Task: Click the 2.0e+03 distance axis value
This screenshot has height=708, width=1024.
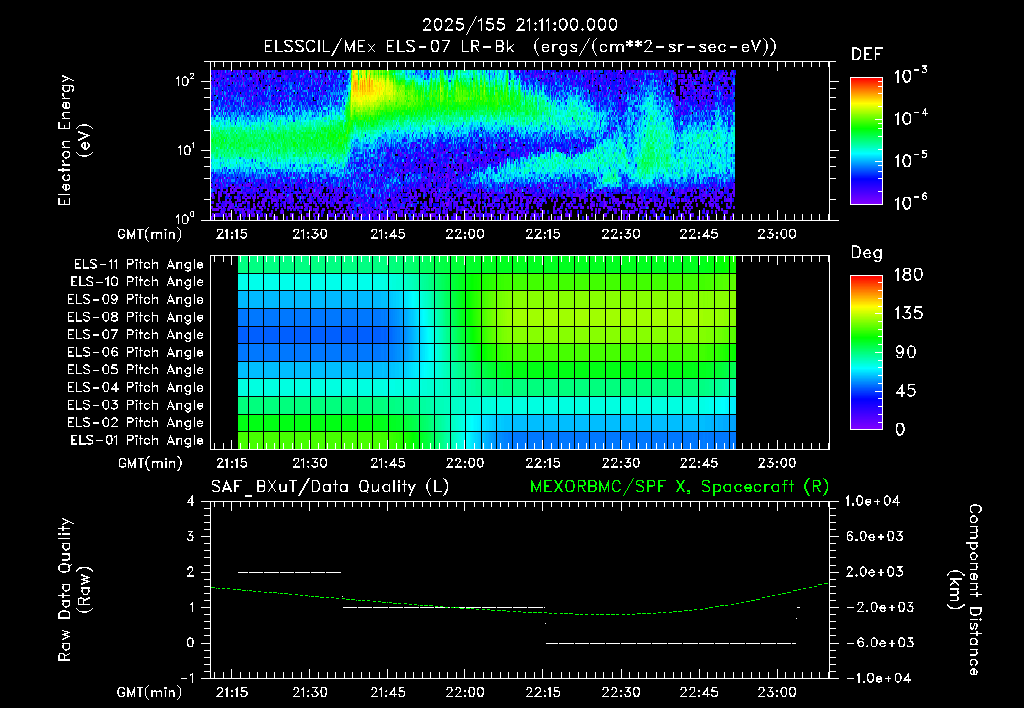Action: [x=876, y=572]
